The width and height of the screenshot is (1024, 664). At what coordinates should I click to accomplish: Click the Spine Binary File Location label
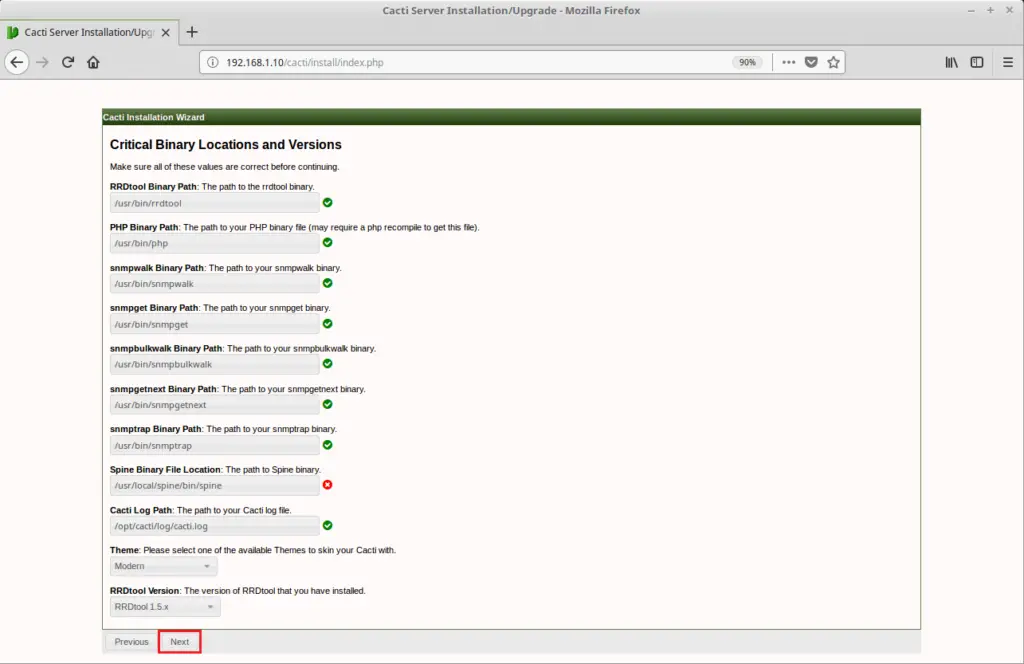point(165,469)
